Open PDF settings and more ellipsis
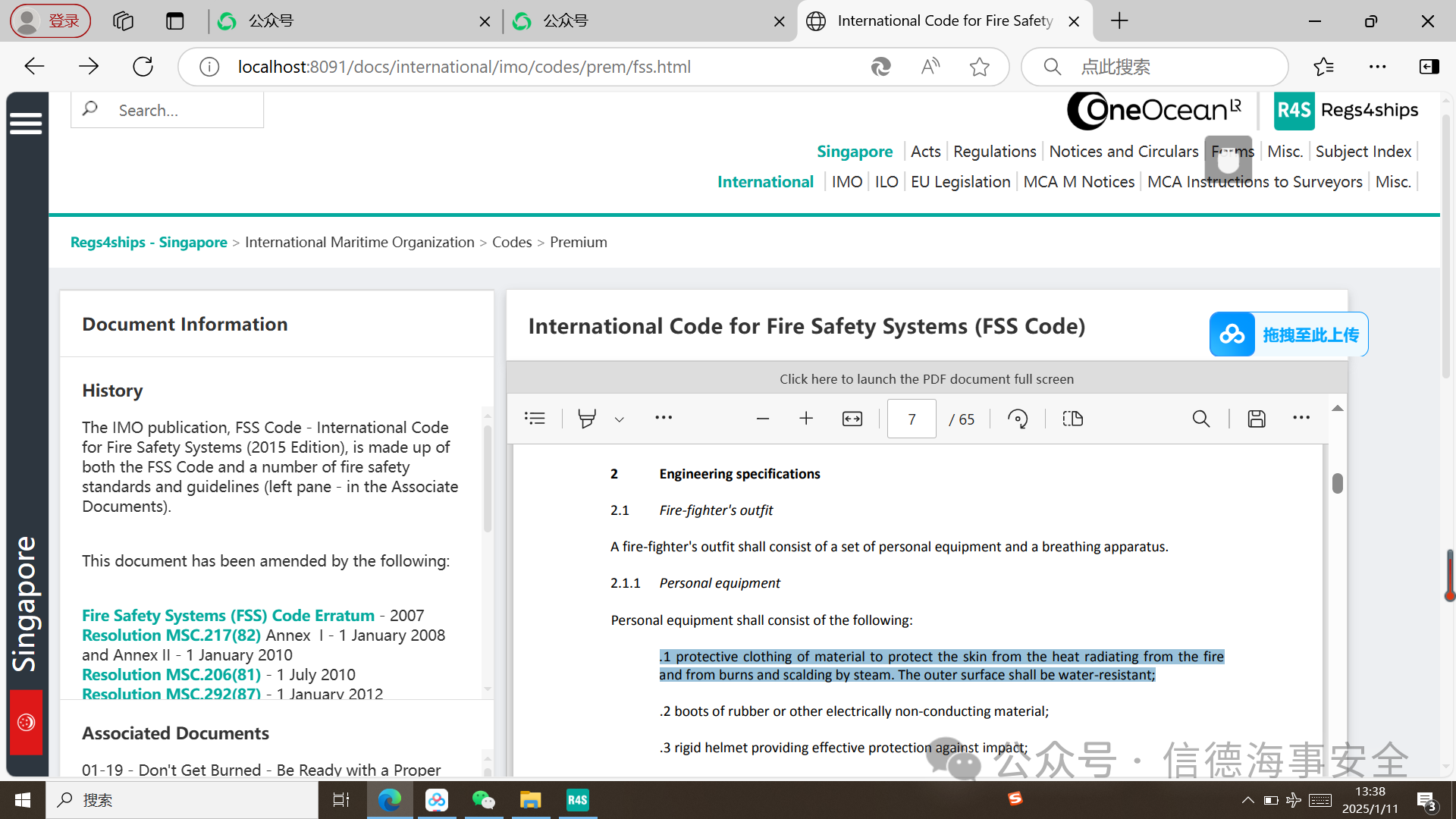The height and width of the screenshot is (819, 1456). click(1301, 418)
